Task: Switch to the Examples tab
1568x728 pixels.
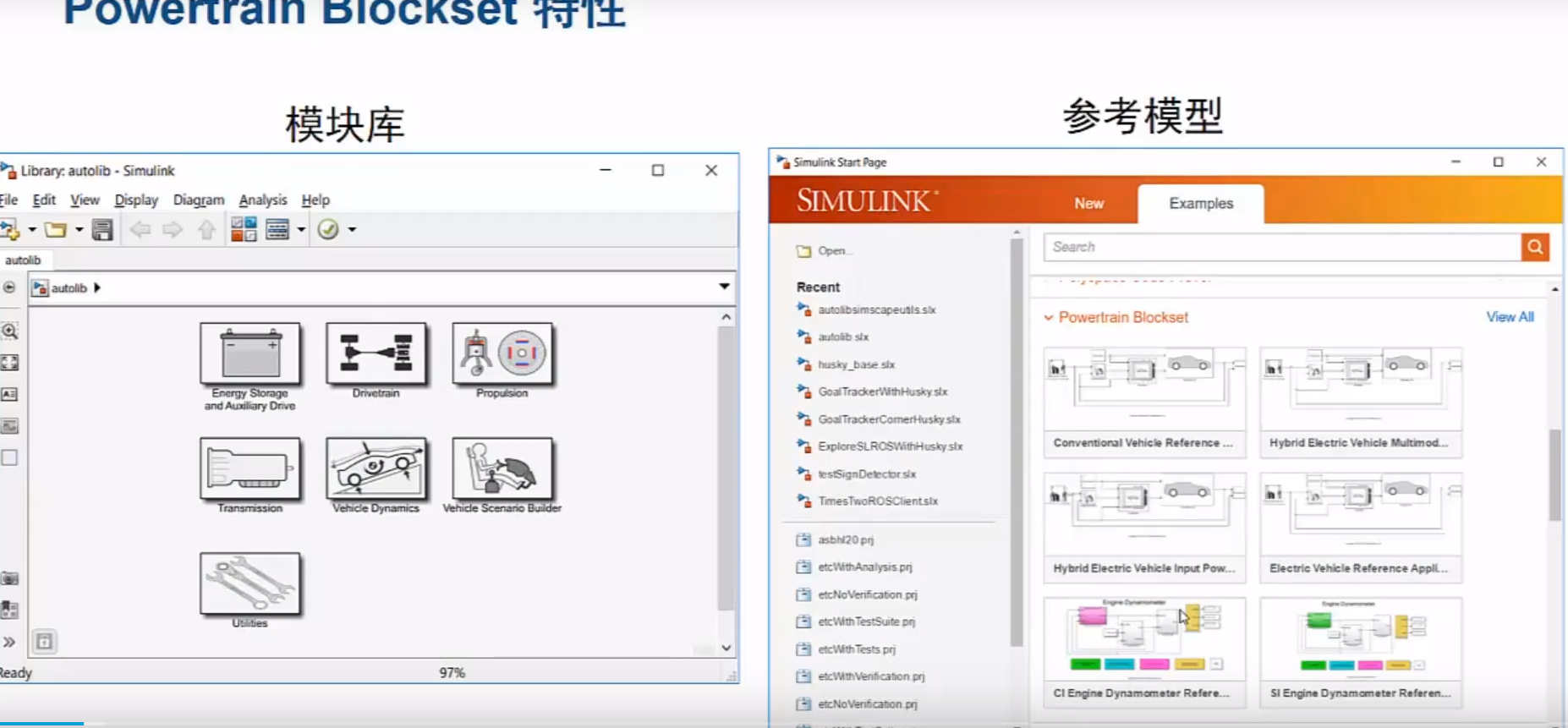Action: coord(1201,204)
